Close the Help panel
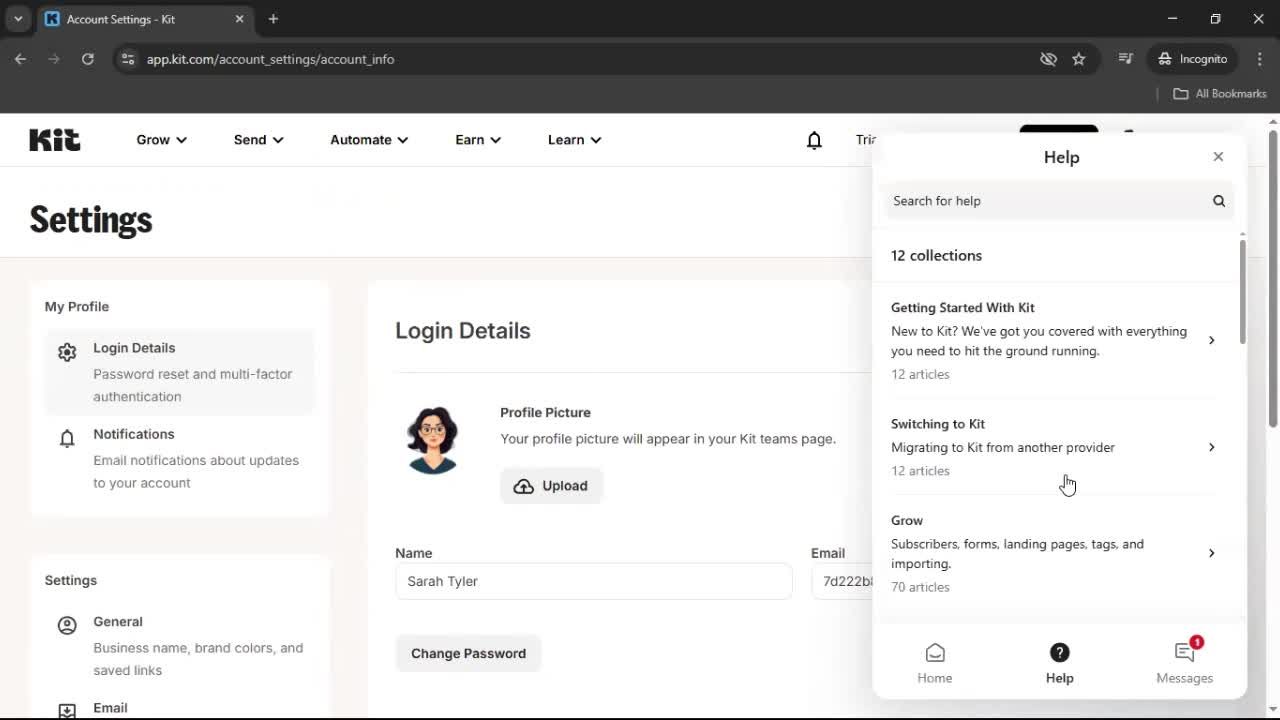Image resolution: width=1280 pixels, height=720 pixels. tap(1218, 156)
